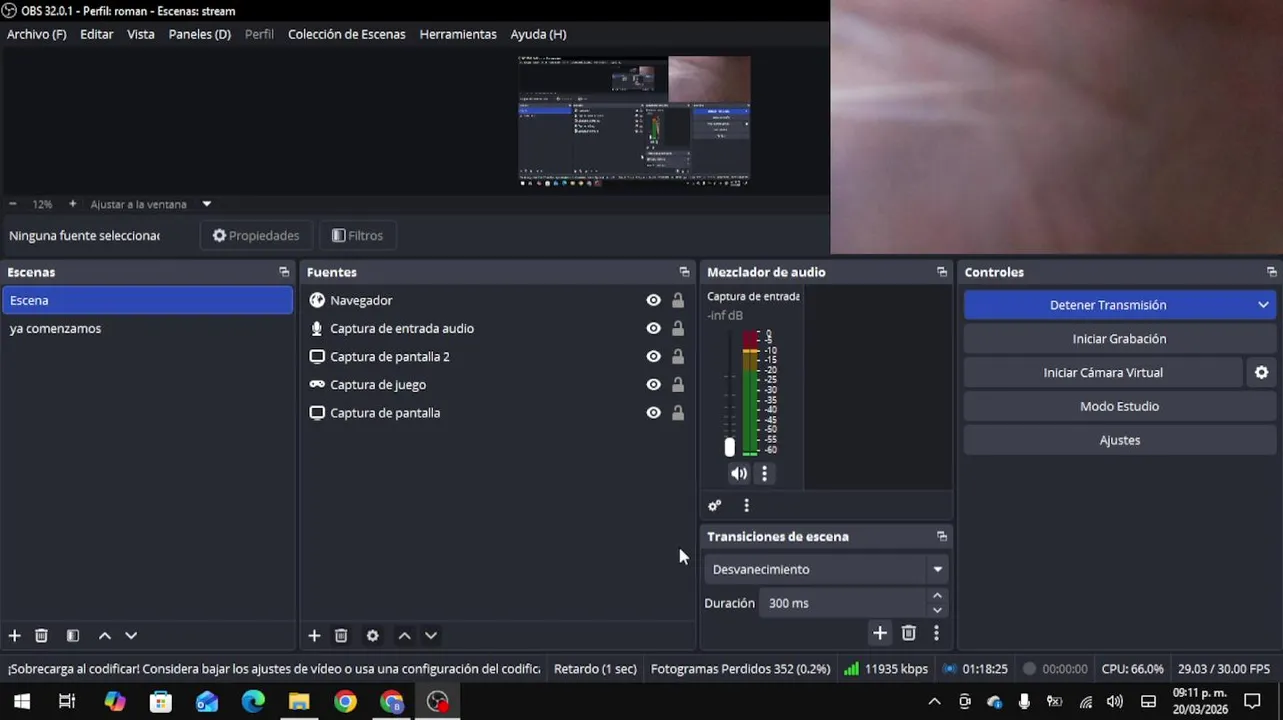
Task: Open the Paneles (D) menu
Action: click(x=200, y=34)
